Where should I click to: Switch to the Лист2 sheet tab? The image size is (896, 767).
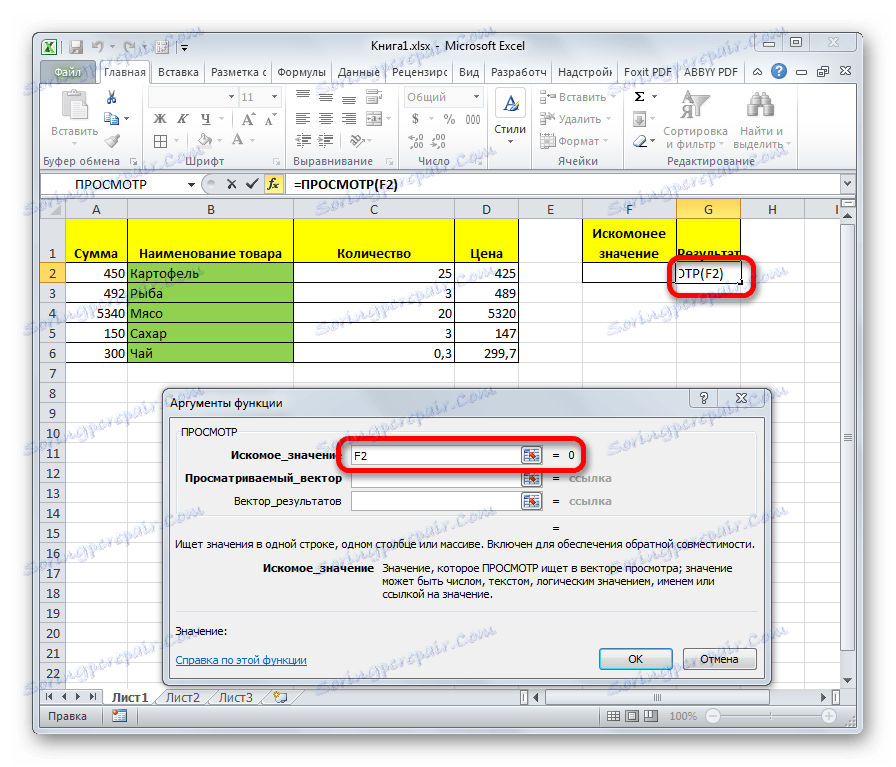pos(183,698)
